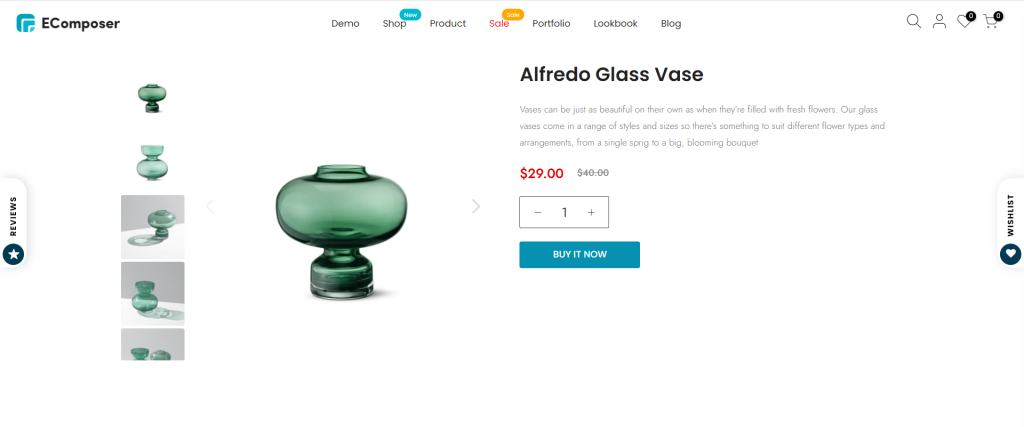1024x427 pixels.
Task: Click the EComposer logo
Action: point(69,24)
